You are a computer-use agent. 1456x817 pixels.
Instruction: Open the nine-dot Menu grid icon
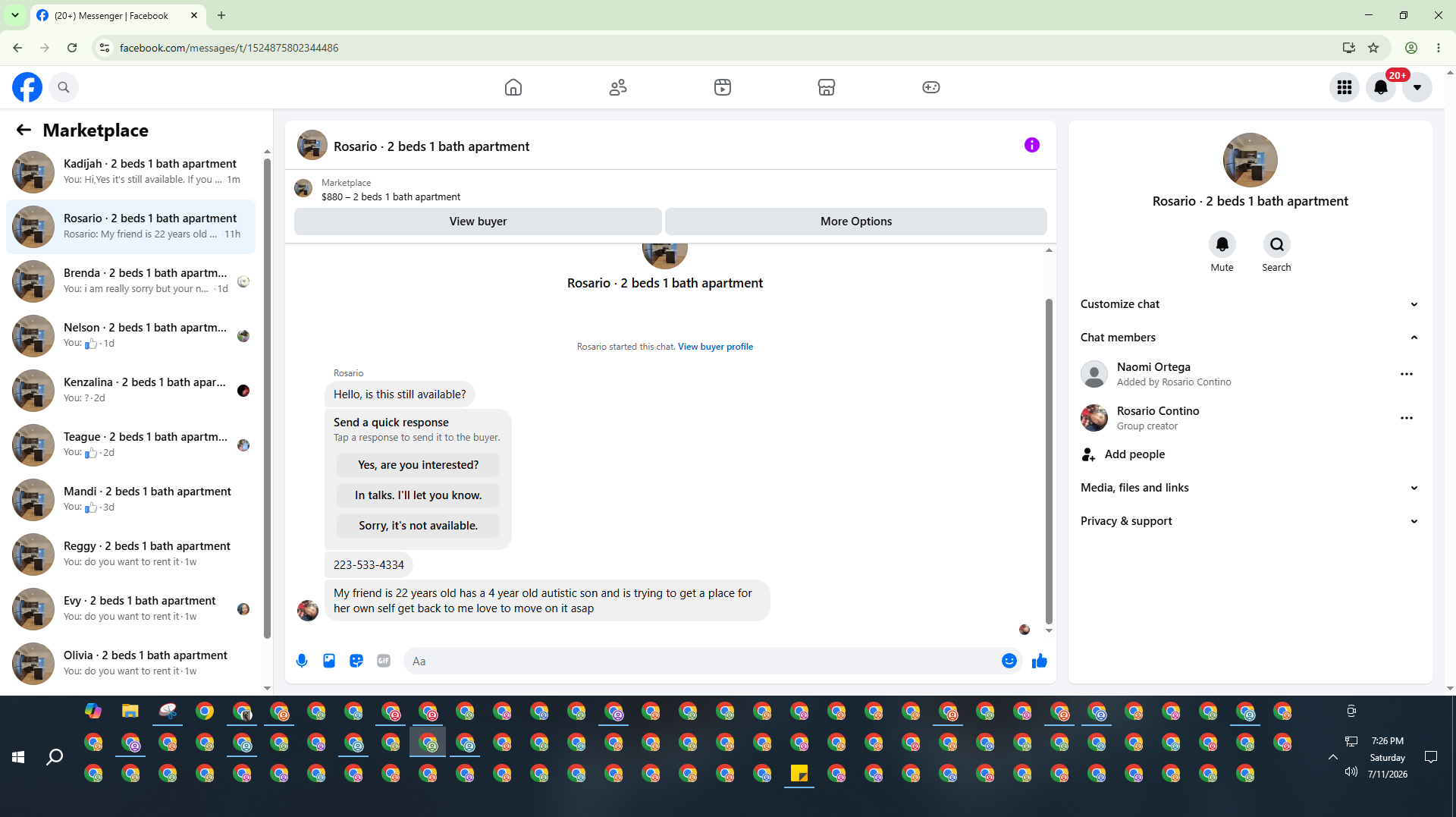[1345, 87]
